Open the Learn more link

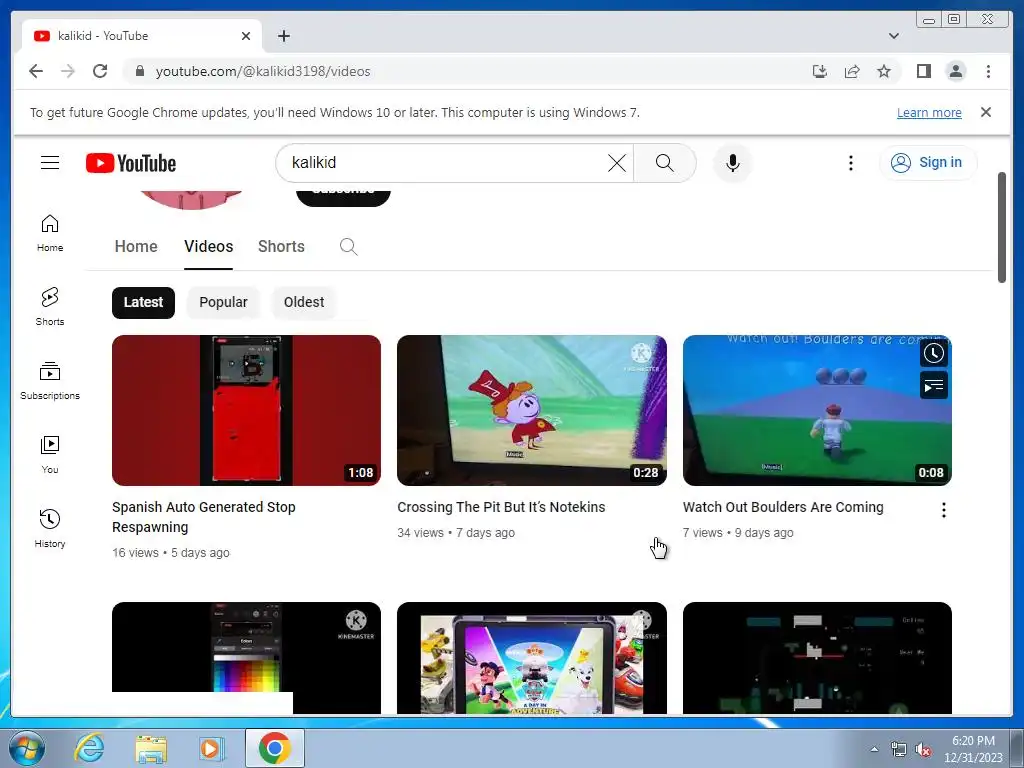click(x=929, y=112)
